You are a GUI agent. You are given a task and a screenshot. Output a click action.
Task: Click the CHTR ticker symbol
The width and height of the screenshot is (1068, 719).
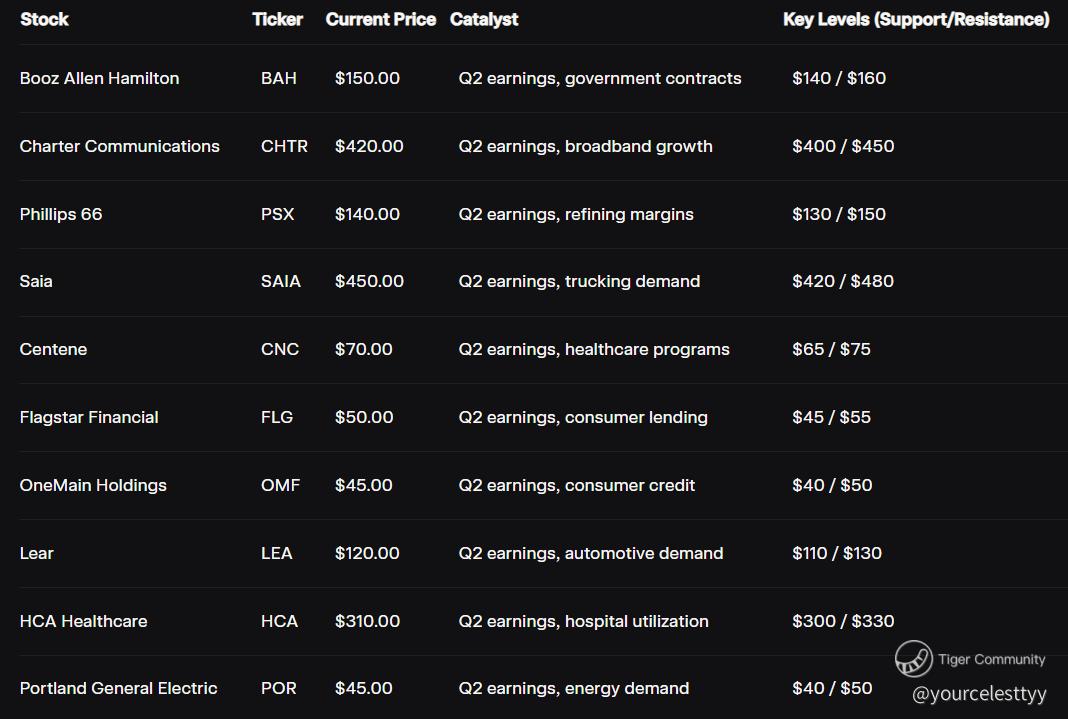point(284,146)
